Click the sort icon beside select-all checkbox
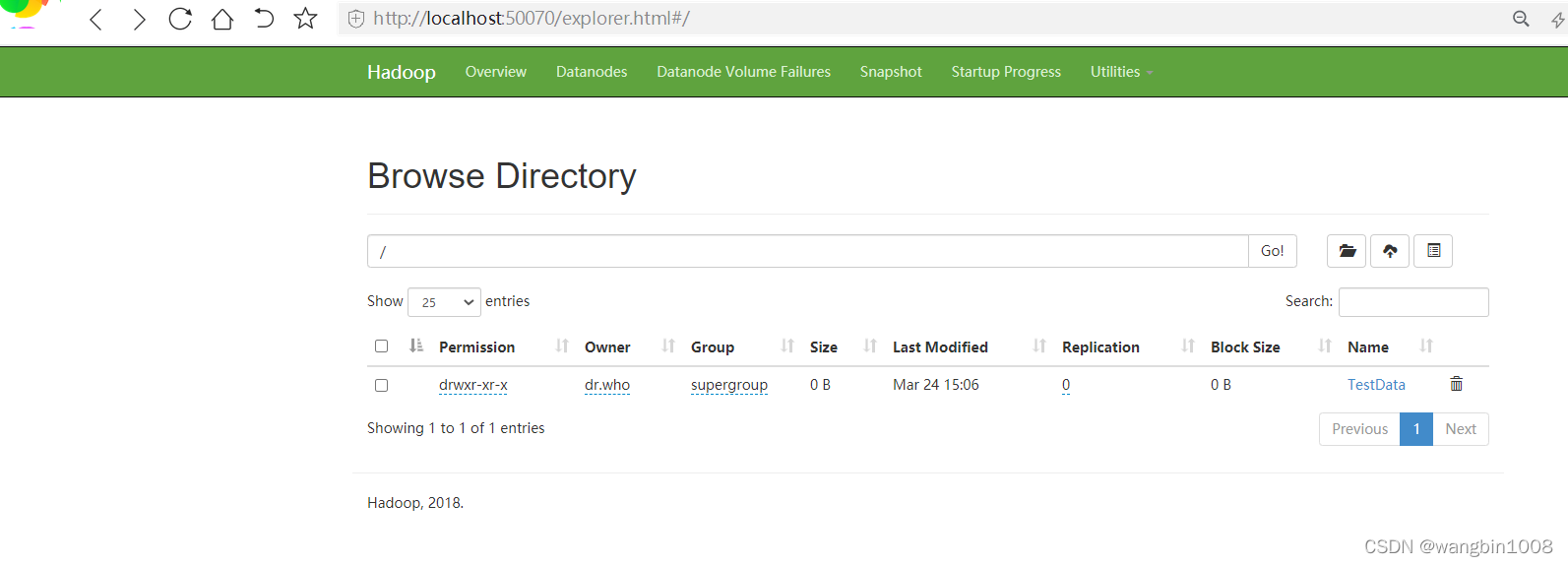Screen dimensions: 1568x566 [416, 346]
